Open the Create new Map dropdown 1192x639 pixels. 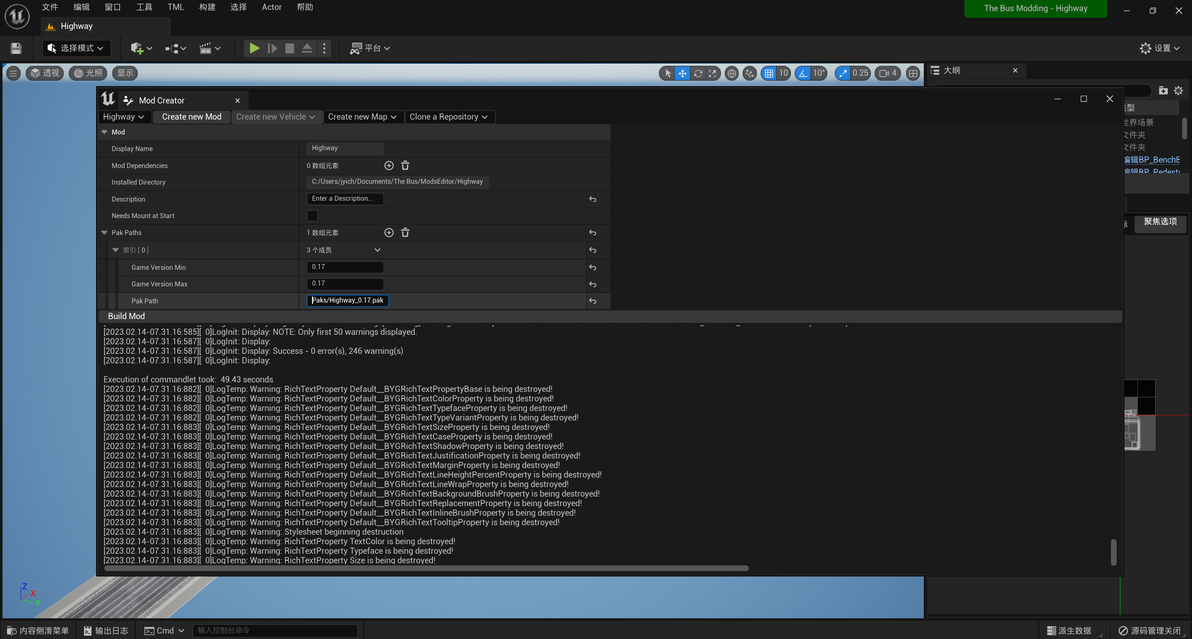362,117
